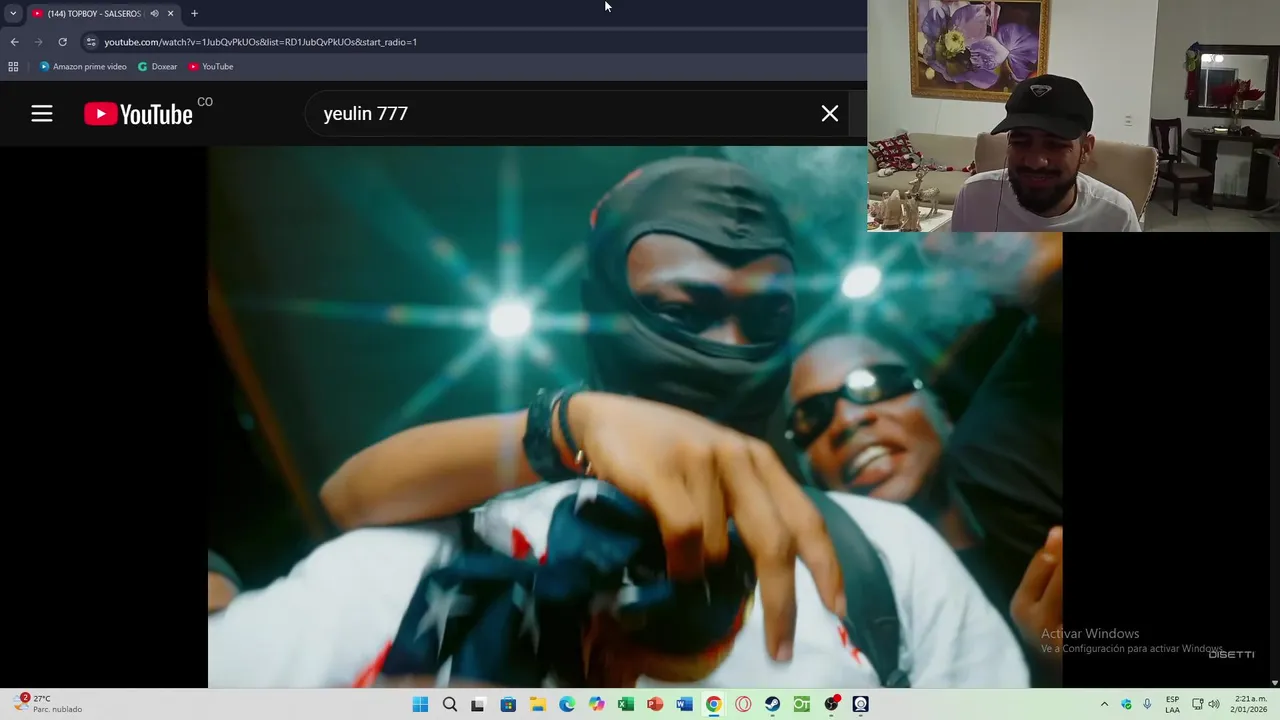Open the Chrome tab search dropdown arrow
The height and width of the screenshot is (720, 1280).
click(13, 13)
